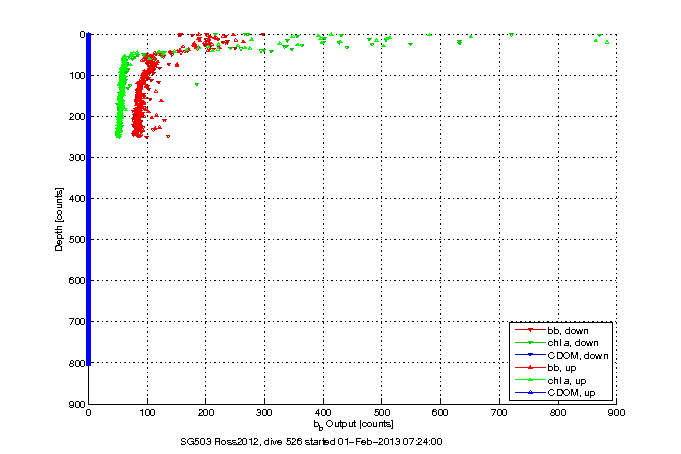Viewport: 681px width, 454px height.
Task: Click the y-axis tick label 500
Action: tap(77, 239)
